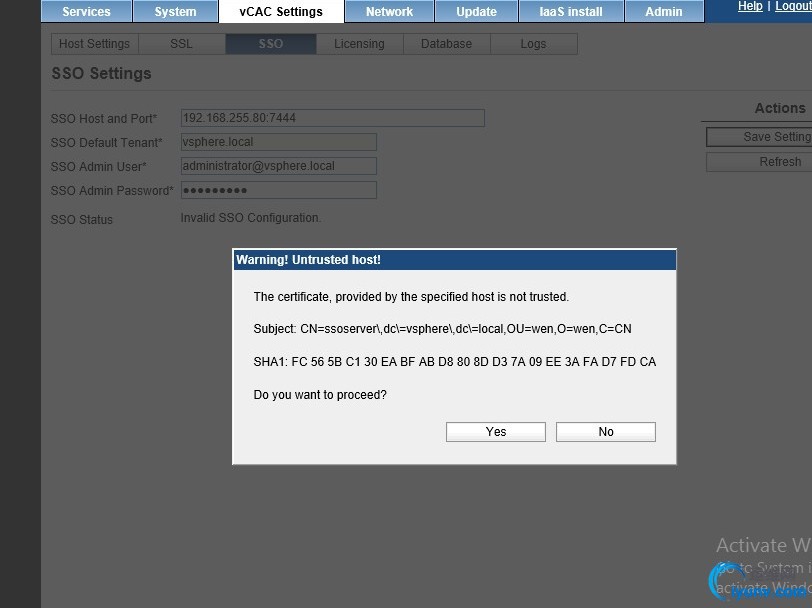Open the SSL sub-tab
Image resolution: width=812 pixels, height=608 pixels.
[181, 44]
